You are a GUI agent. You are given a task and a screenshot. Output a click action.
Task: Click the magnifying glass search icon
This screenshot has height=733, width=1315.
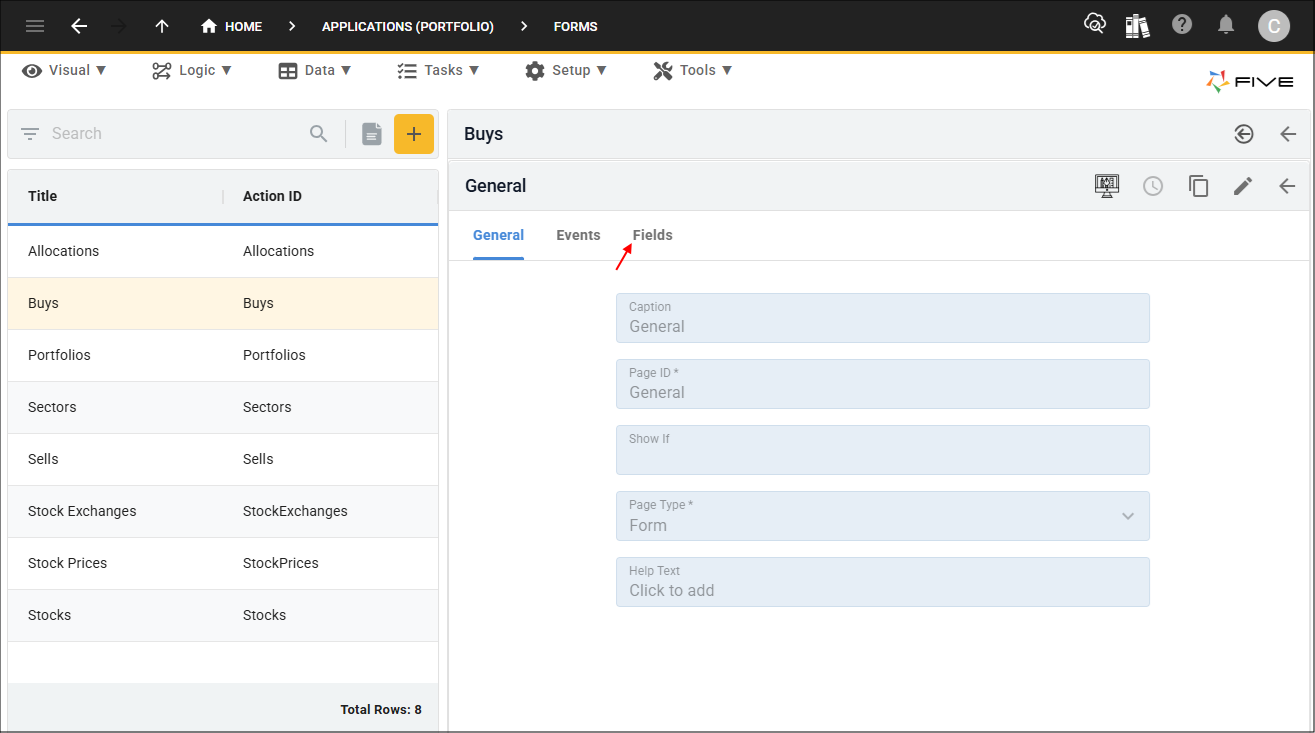click(319, 134)
